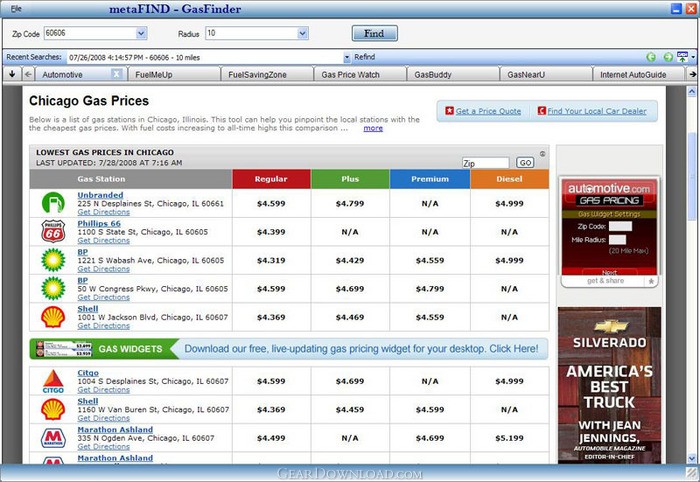Click the vertical scrollbar up arrow
This screenshot has width=700, height=482.
[692, 91]
